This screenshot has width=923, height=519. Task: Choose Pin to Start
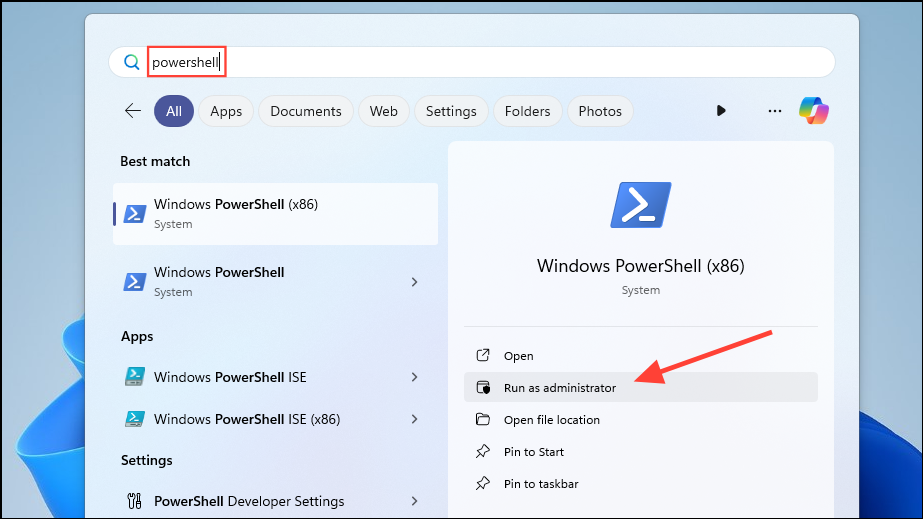coord(640,451)
